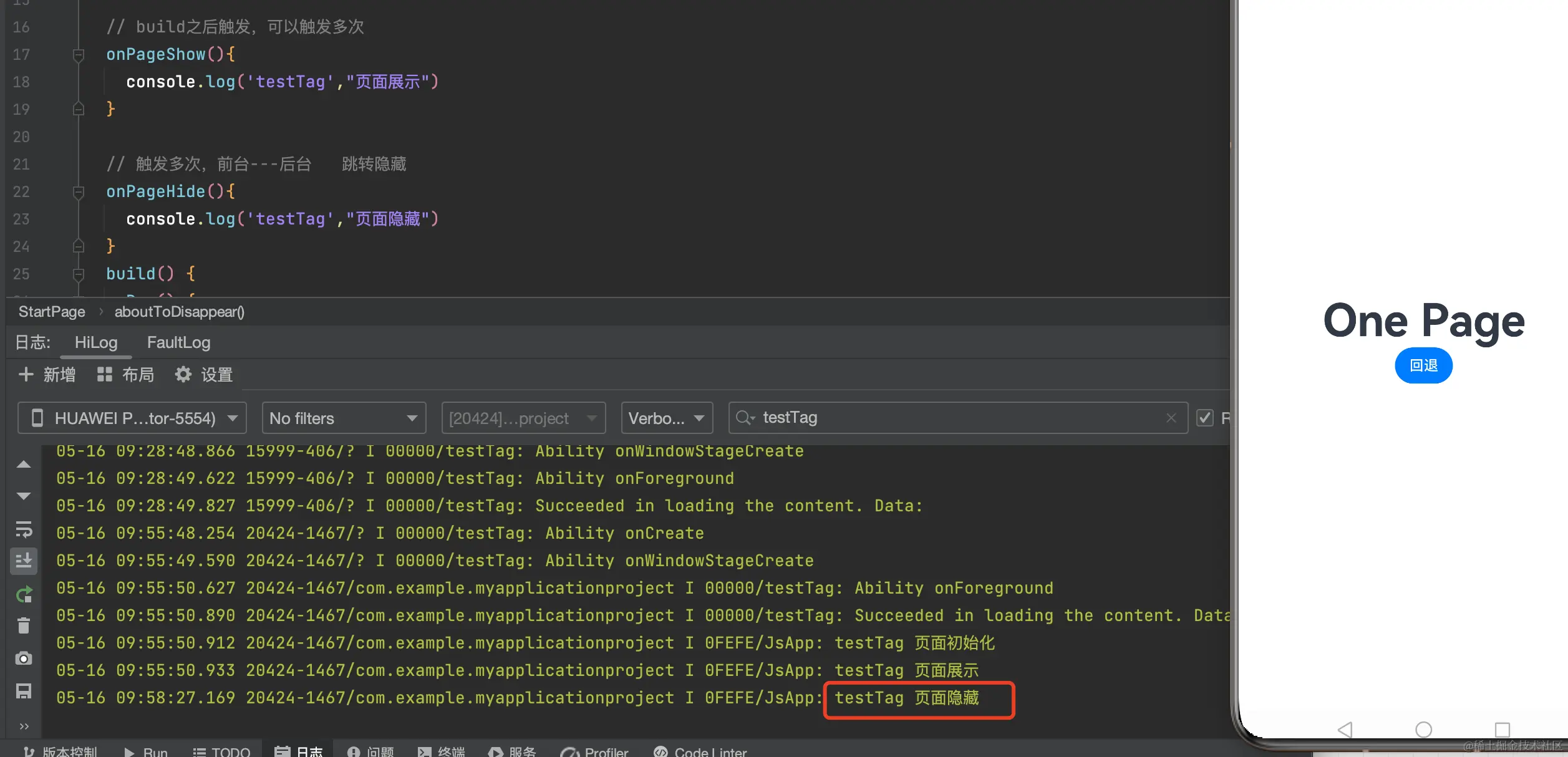This screenshot has height=757, width=1568.
Task: Click the scroll down arrow in log sidebar
Action: 24,496
